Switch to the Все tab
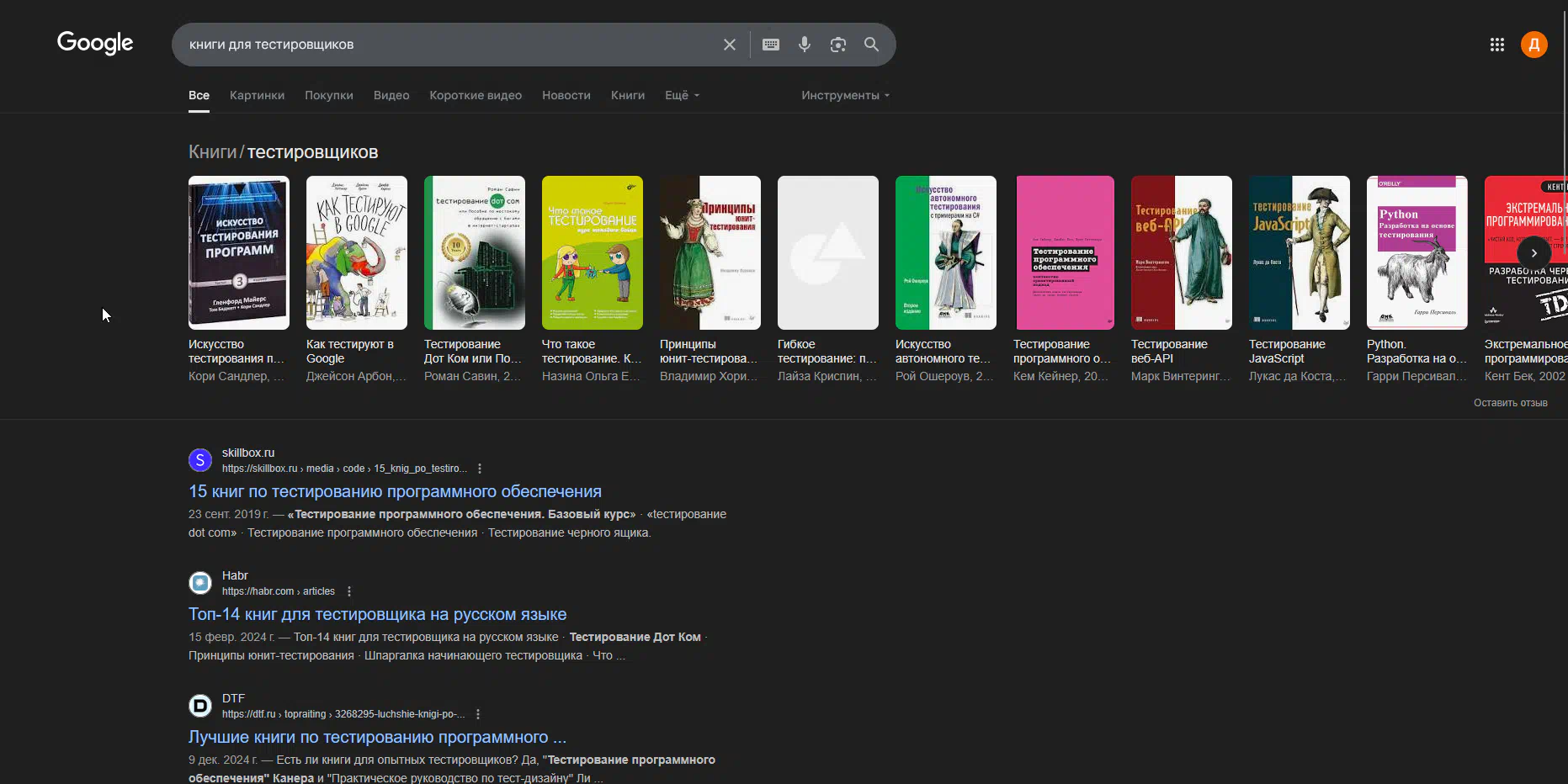This screenshot has width=1568, height=784. click(199, 95)
